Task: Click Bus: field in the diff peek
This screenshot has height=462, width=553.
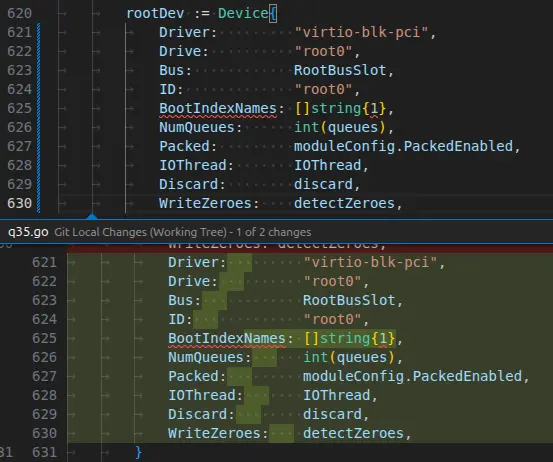Action: (184, 300)
